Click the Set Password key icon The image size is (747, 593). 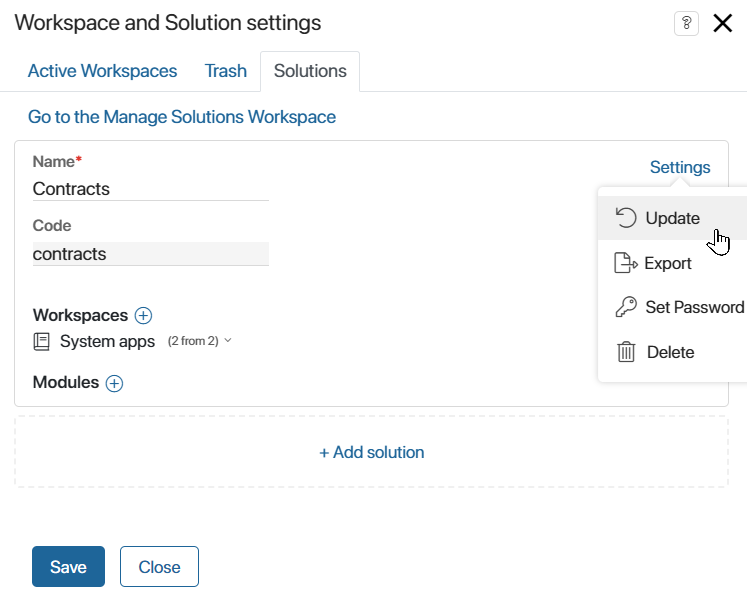pyautogui.click(x=626, y=307)
